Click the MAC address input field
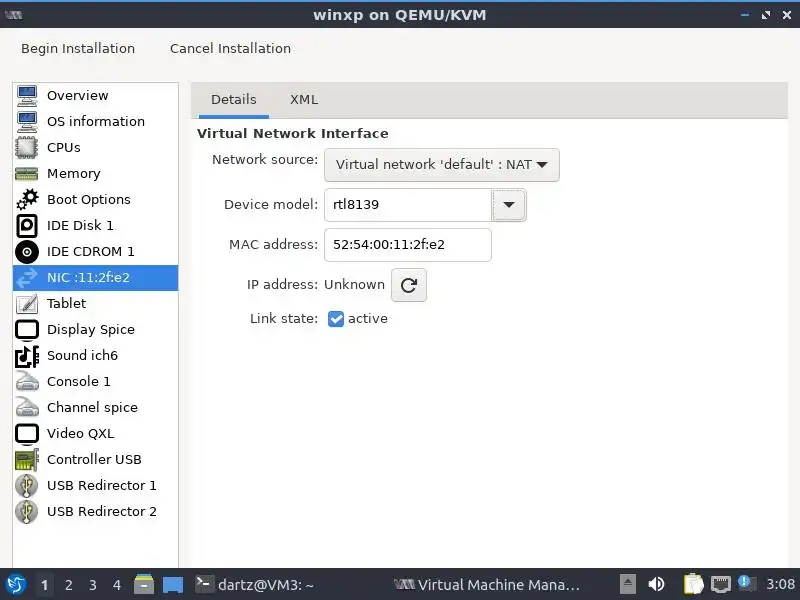 [x=408, y=245]
